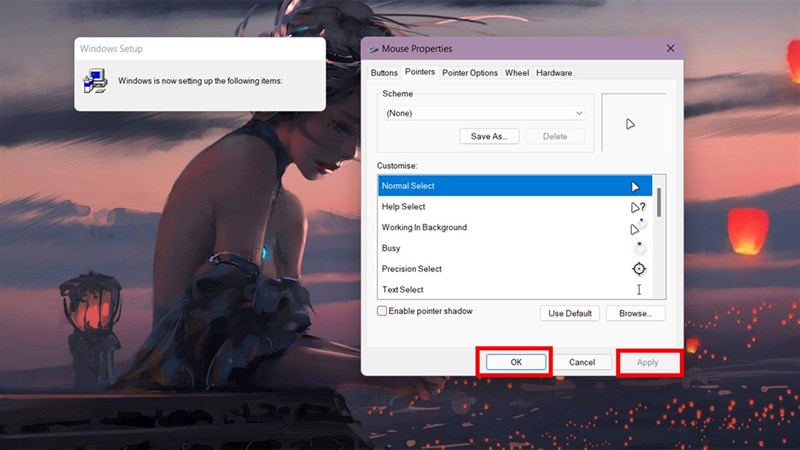Go to the Wheel tab
The height and width of the screenshot is (450, 800).
tap(517, 72)
